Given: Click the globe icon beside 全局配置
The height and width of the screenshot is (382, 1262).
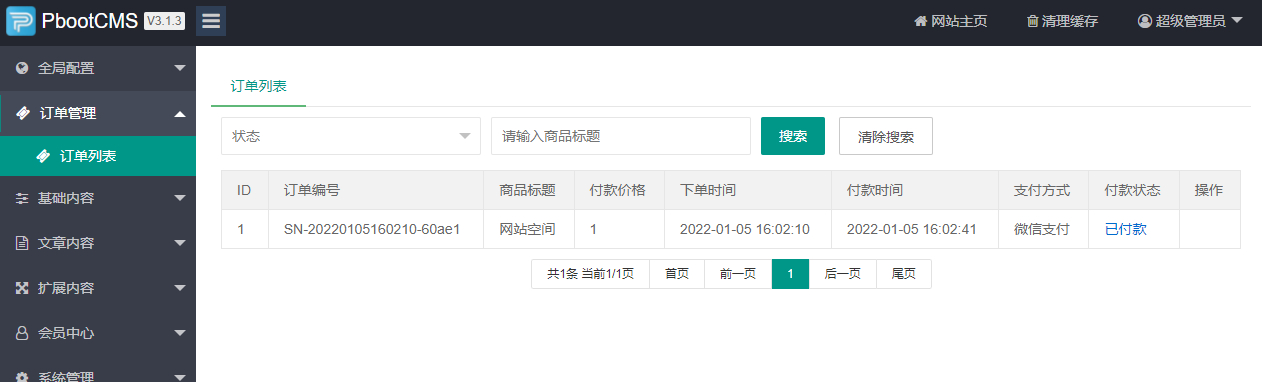Looking at the screenshot, I should [22, 68].
